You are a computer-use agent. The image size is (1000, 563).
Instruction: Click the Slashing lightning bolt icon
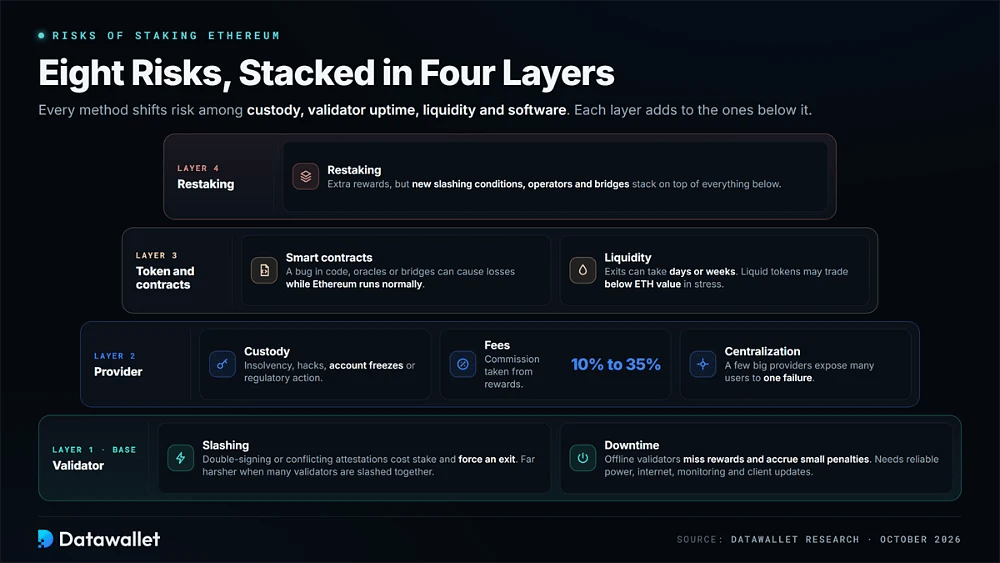coord(180,458)
